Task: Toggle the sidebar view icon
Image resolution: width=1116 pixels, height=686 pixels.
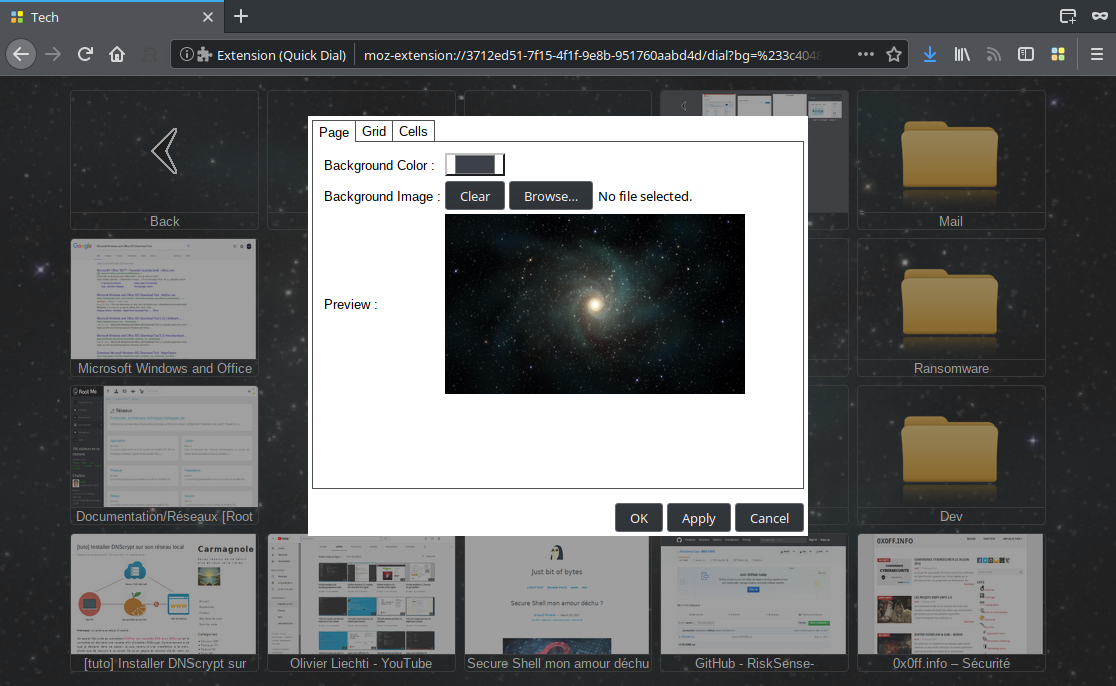Action: (1025, 54)
